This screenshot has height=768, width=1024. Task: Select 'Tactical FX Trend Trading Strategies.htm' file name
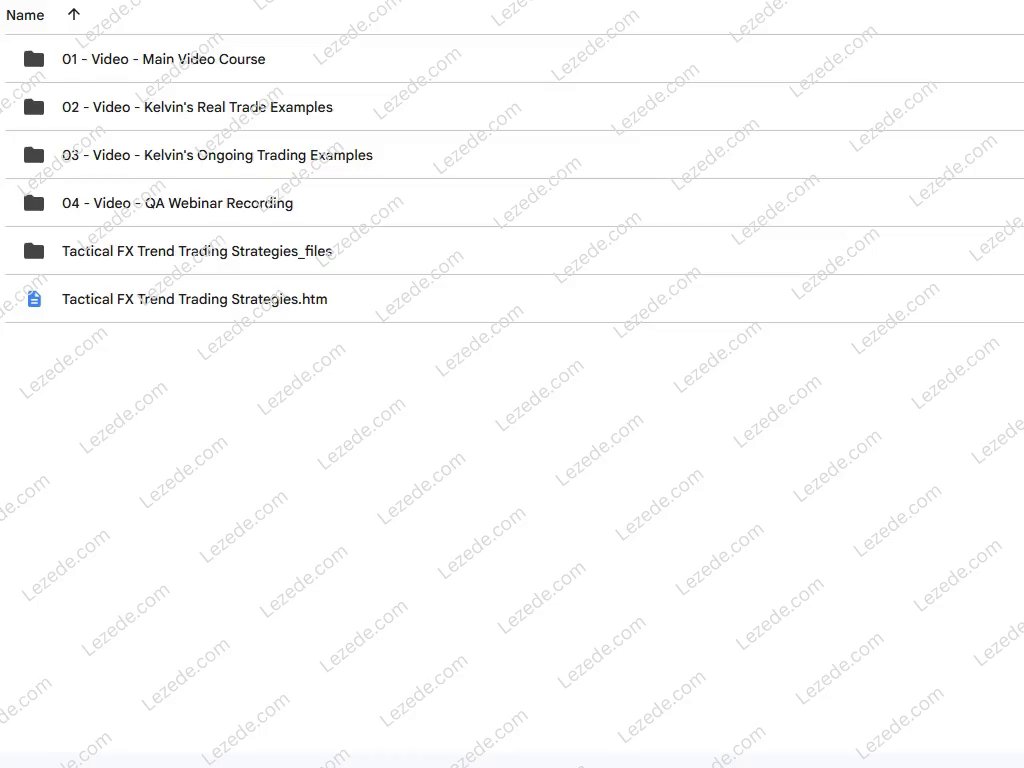(195, 299)
